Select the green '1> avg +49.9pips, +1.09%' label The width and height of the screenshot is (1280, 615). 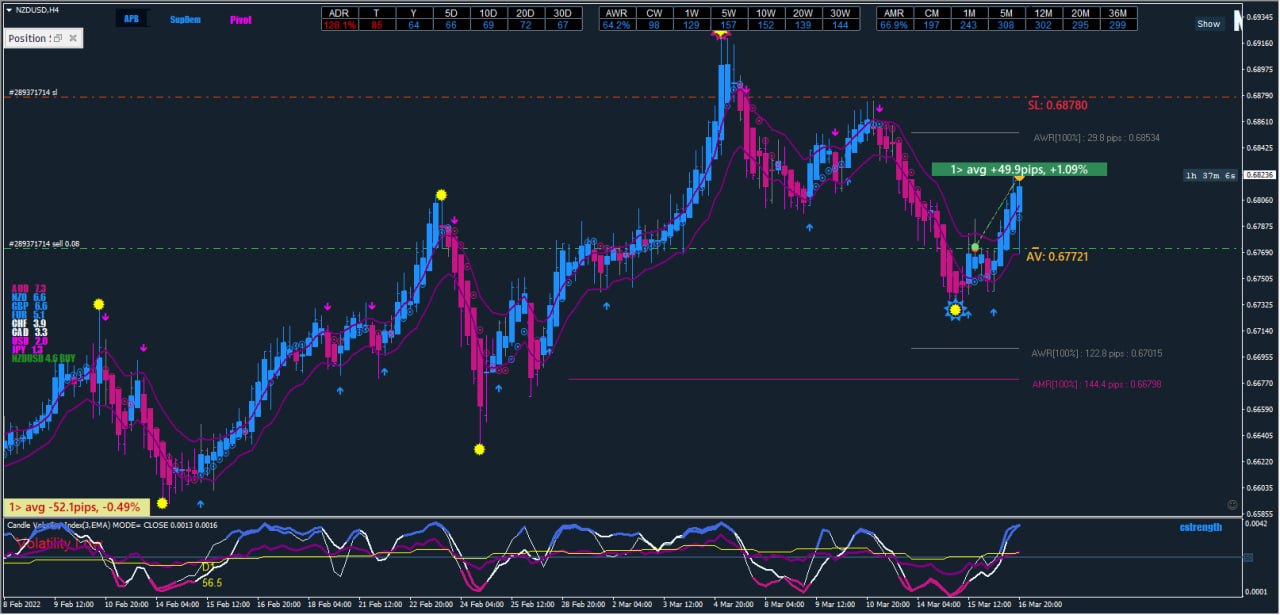click(1019, 169)
